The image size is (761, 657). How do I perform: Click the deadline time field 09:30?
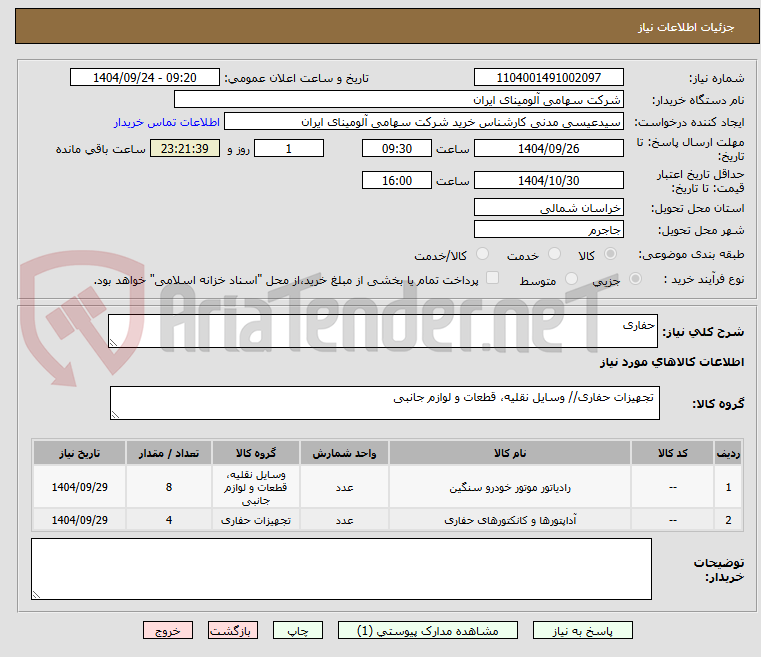click(x=397, y=148)
